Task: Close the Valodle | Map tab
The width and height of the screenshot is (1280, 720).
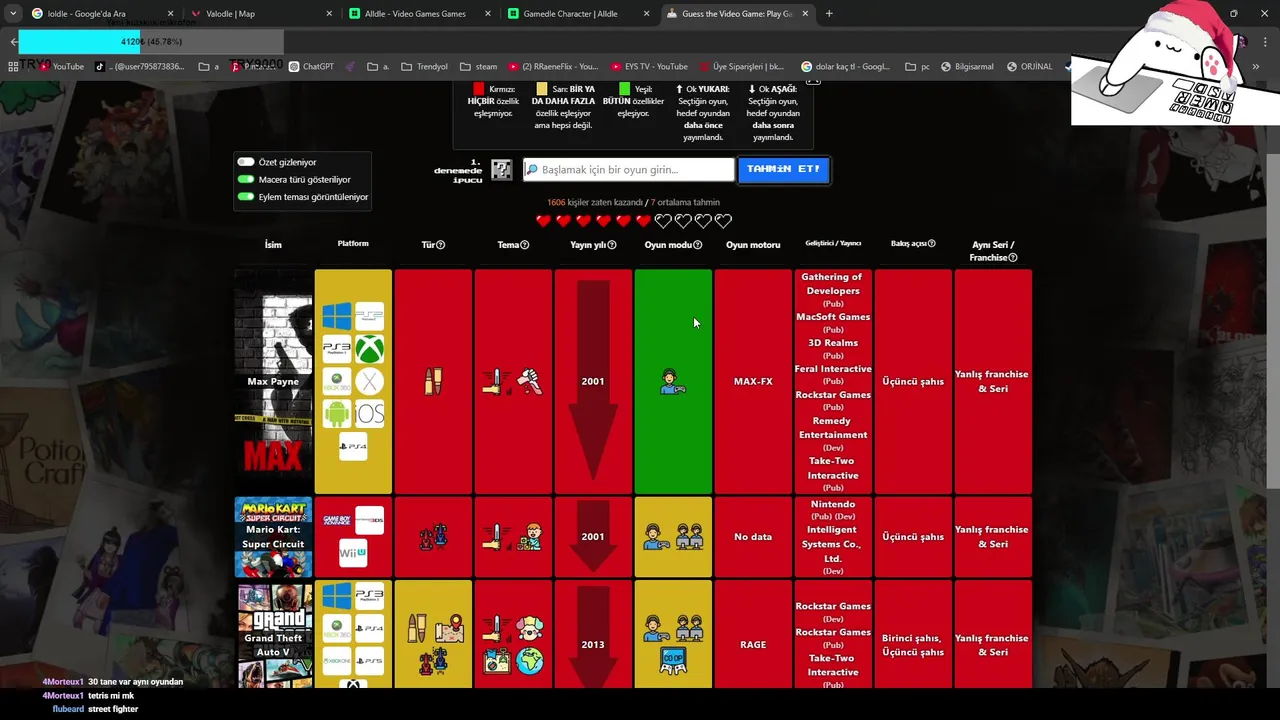Action: point(330,14)
